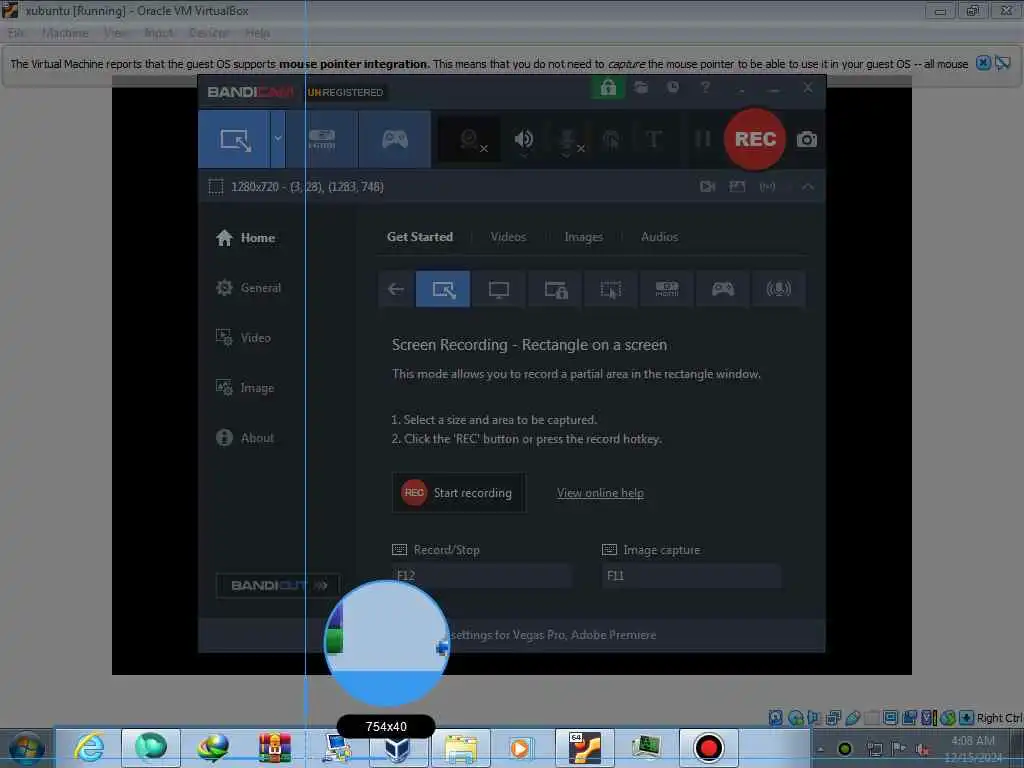Click the BANDICUT button
Screen dimensions: 1024x768
coord(278,585)
